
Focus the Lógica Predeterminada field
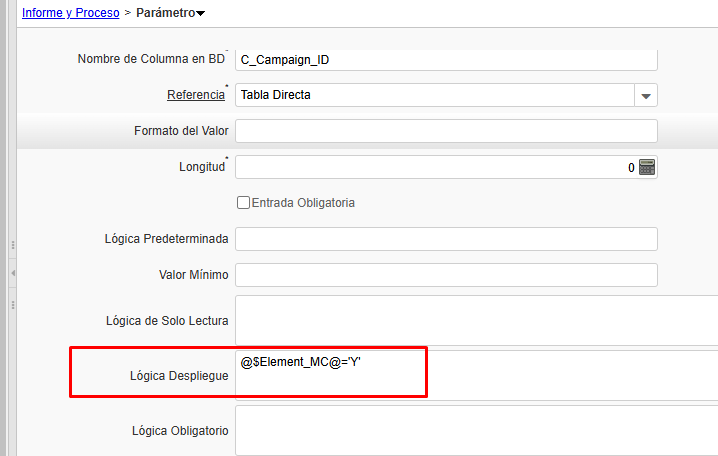click(446, 239)
